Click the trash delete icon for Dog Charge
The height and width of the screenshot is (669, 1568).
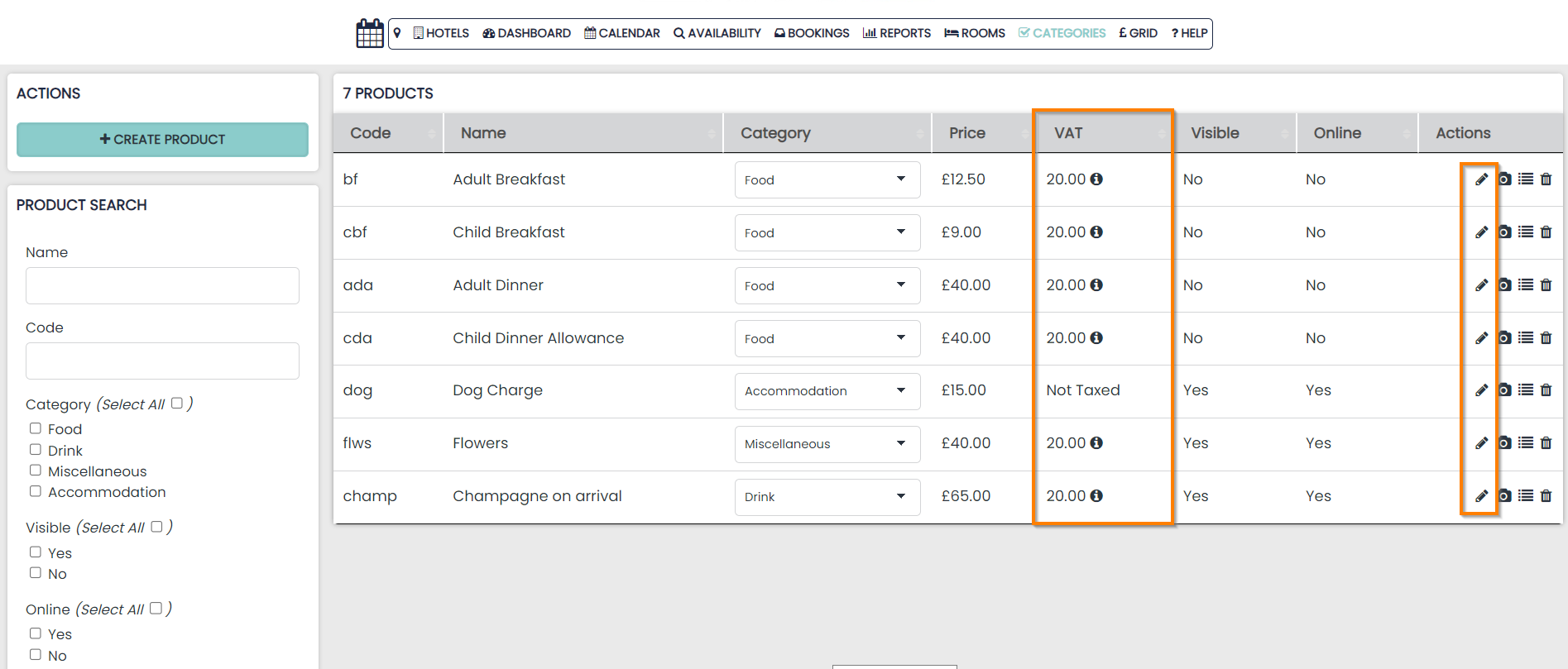(1546, 390)
